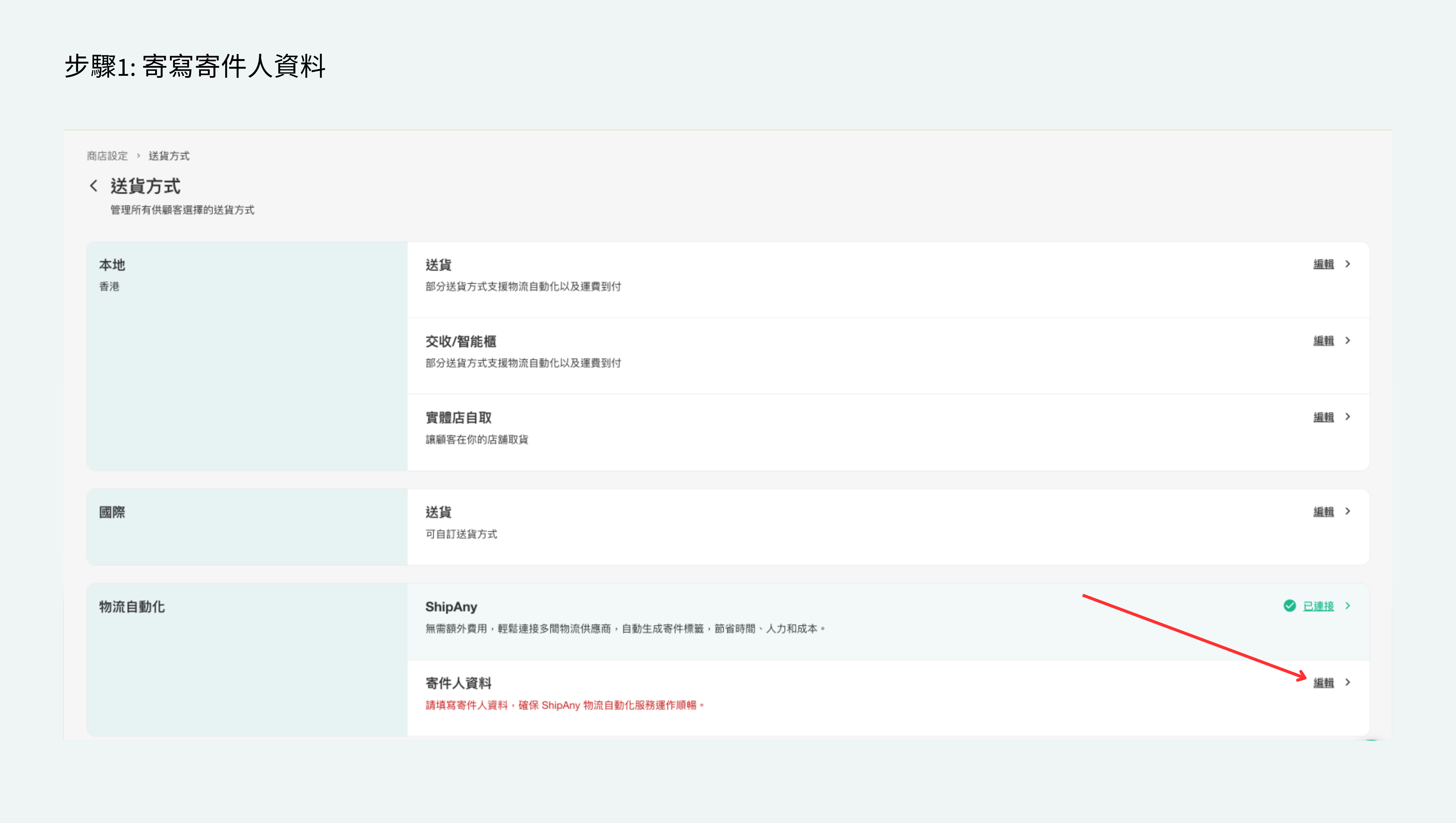Edit 交收/智能櫃 settings
This screenshot has width=1456, height=823.
click(1323, 340)
